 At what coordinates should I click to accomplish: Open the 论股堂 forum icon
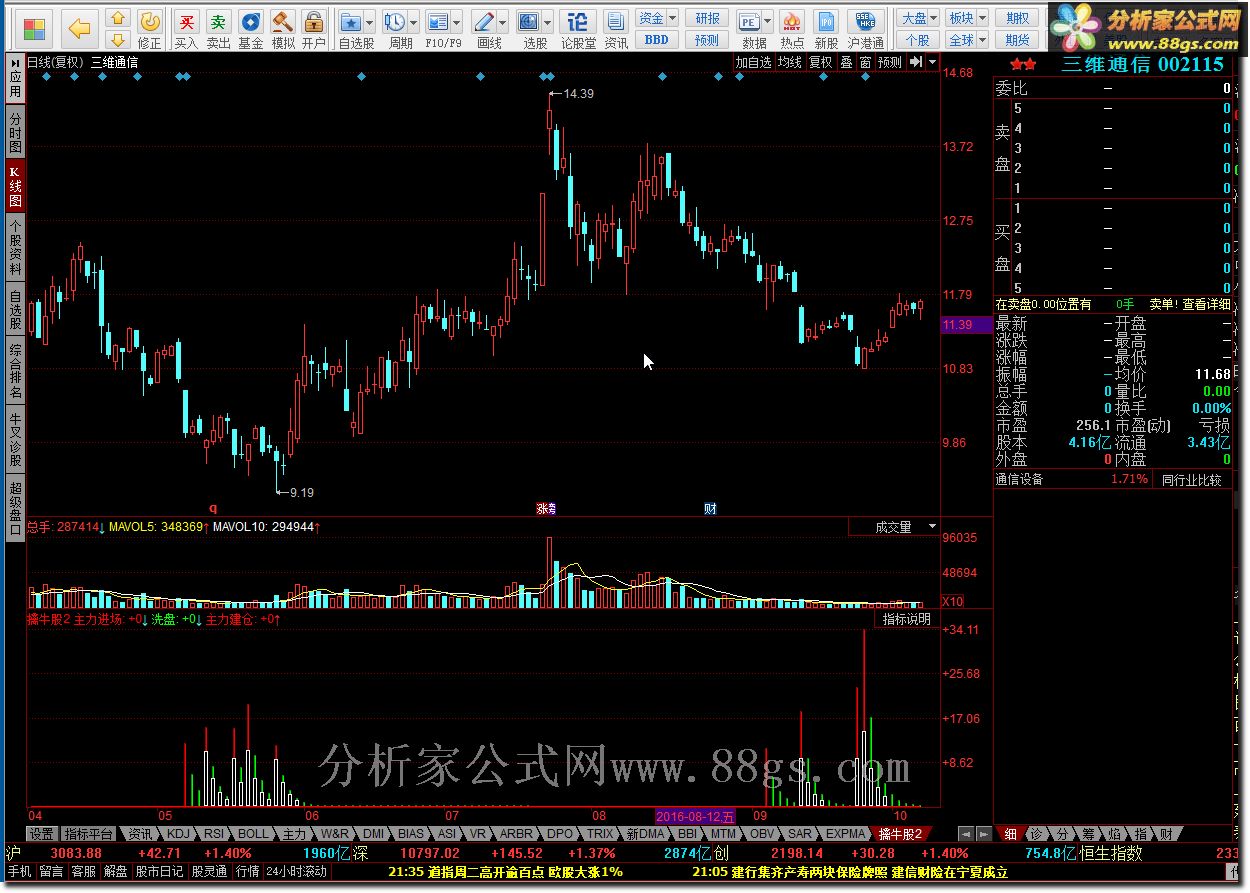point(578,29)
